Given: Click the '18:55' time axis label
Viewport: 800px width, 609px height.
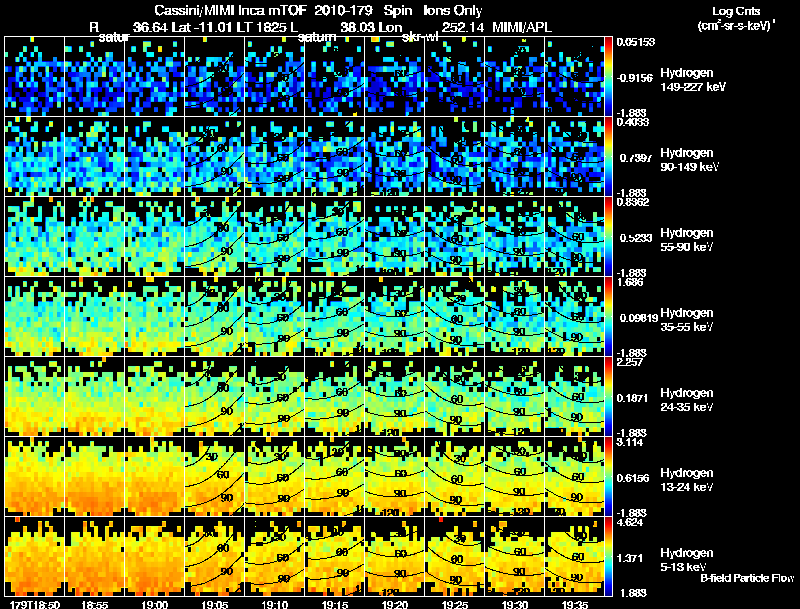Looking at the screenshot, I should pyautogui.click(x=95, y=604).
